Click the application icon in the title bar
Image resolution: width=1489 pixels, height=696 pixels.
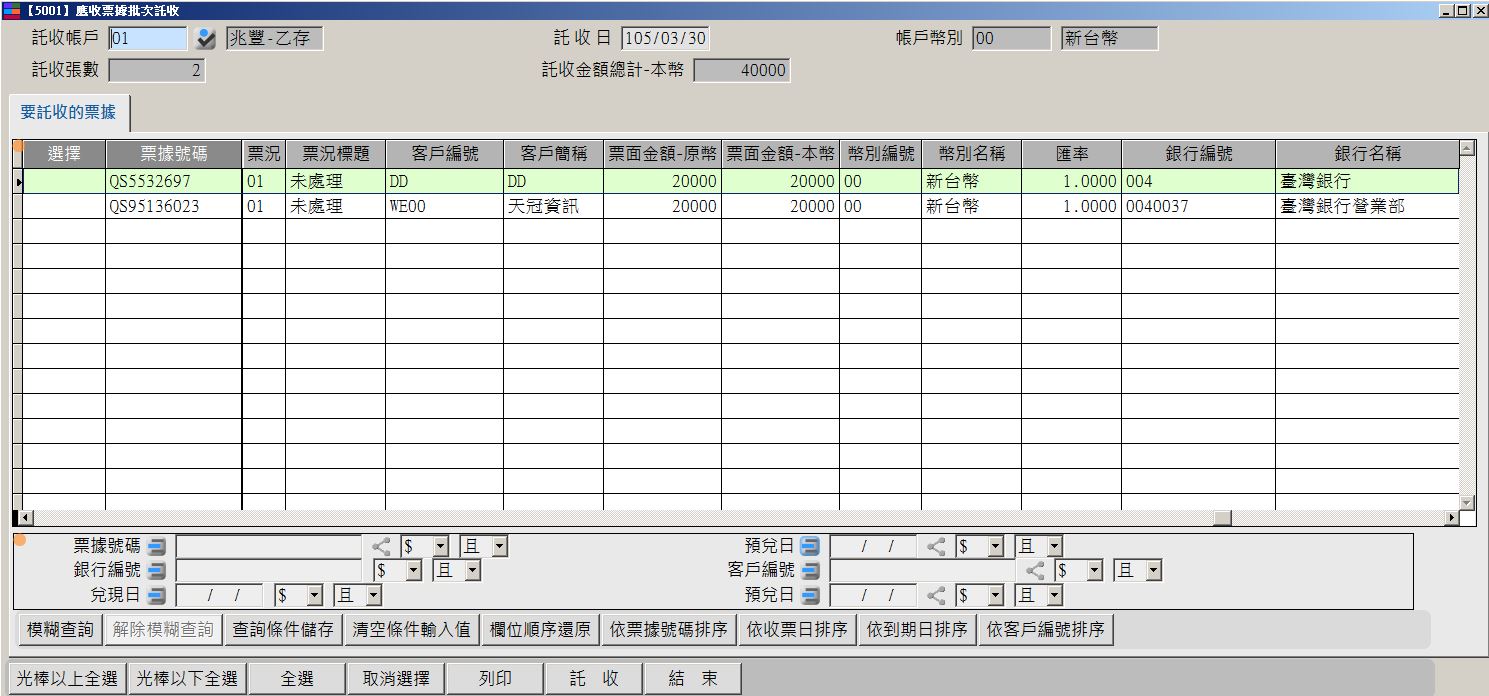tap(11, 10)
